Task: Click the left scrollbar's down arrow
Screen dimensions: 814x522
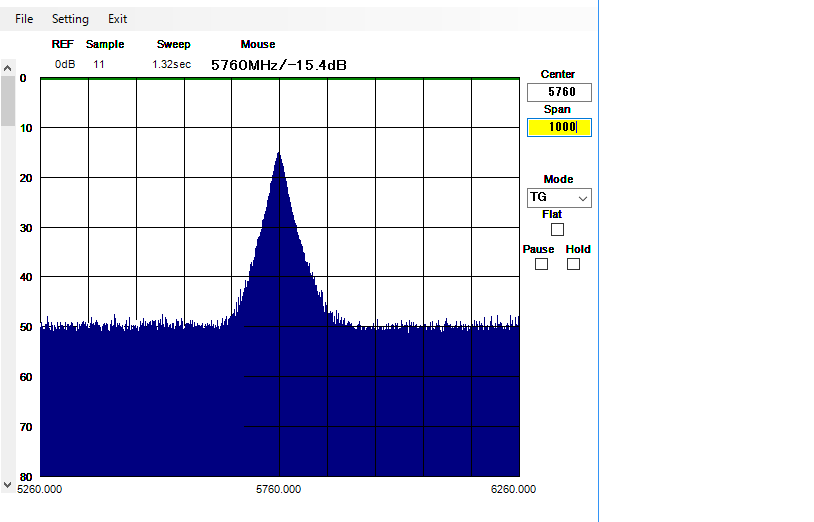Action: (x=8, y=484)
